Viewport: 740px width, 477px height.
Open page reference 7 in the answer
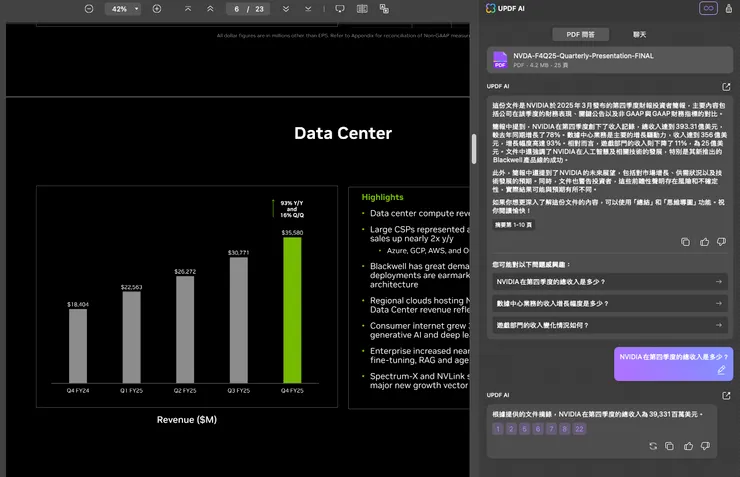pyautogui.click(x=551, y=429)
